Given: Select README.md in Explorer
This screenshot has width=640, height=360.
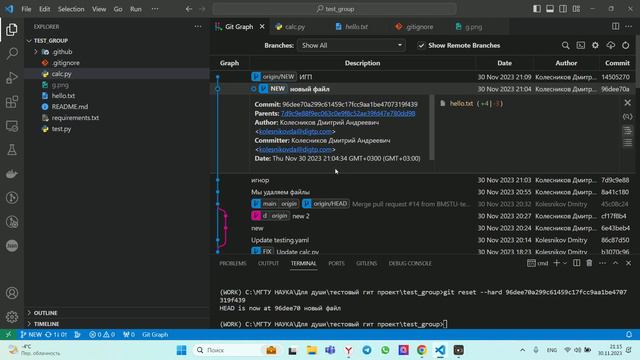Looking at the screenshot, I should [x=69, y=107].
